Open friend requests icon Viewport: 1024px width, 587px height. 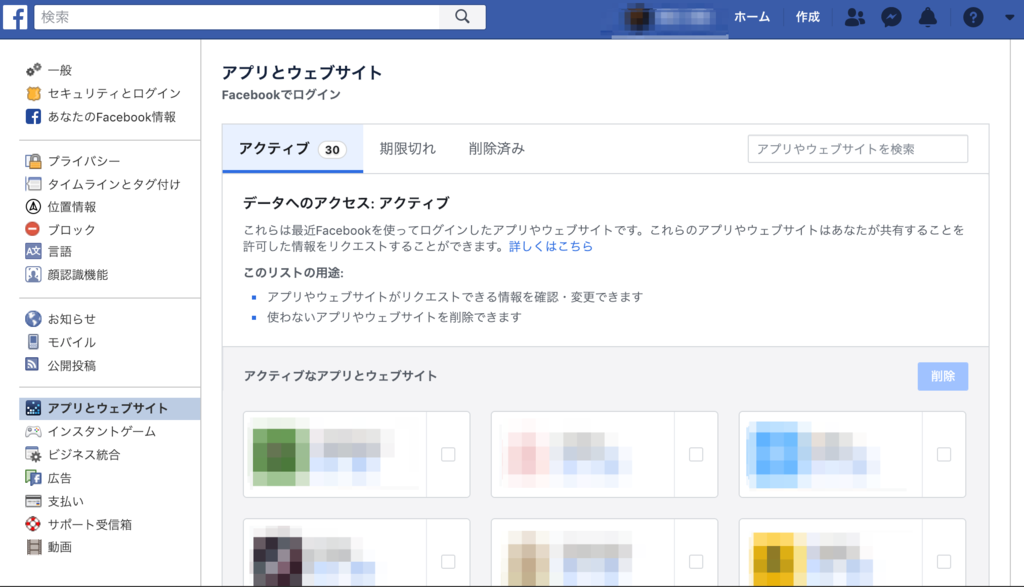click(854, 17)
